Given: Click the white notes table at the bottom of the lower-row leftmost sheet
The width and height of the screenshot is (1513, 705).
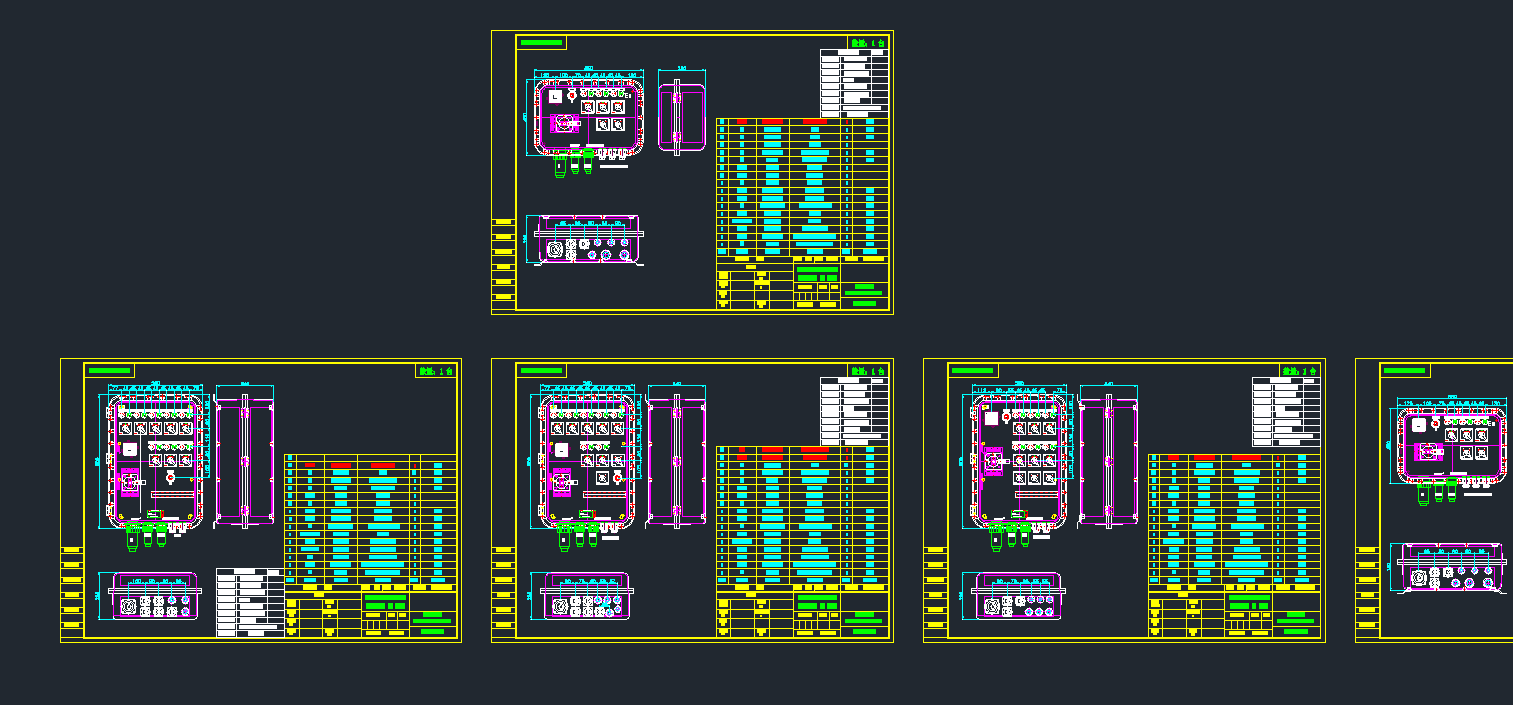Looking at the screenshot, I should click(251, 602).
